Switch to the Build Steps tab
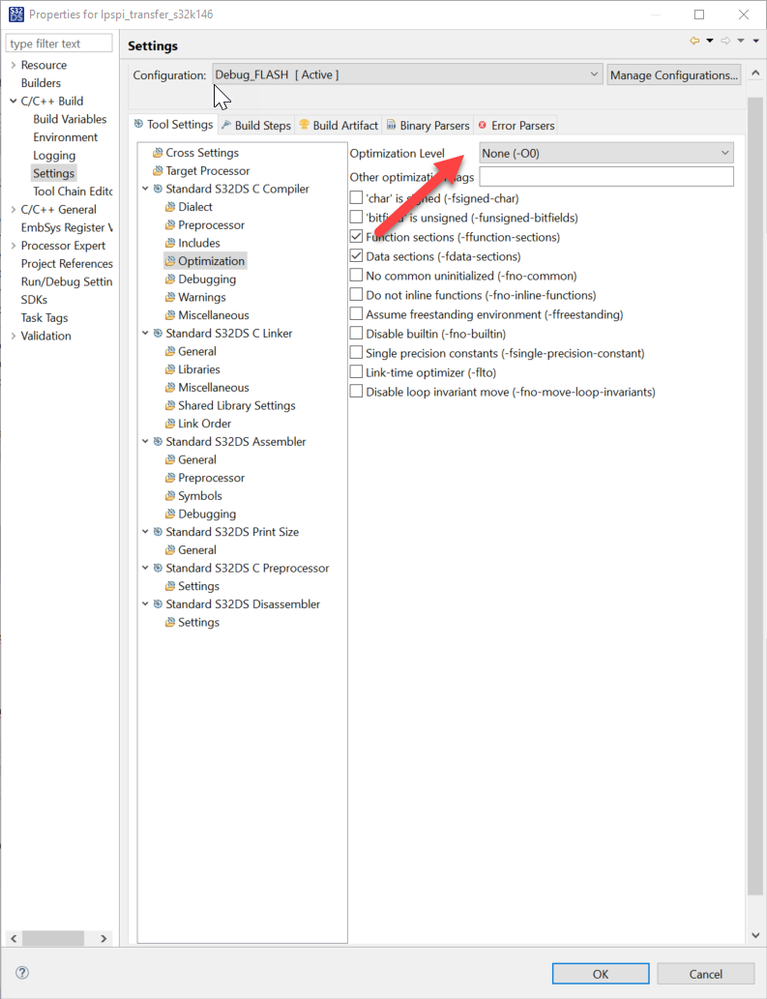This screenshot has height=999, width=767. coord(256,125)
